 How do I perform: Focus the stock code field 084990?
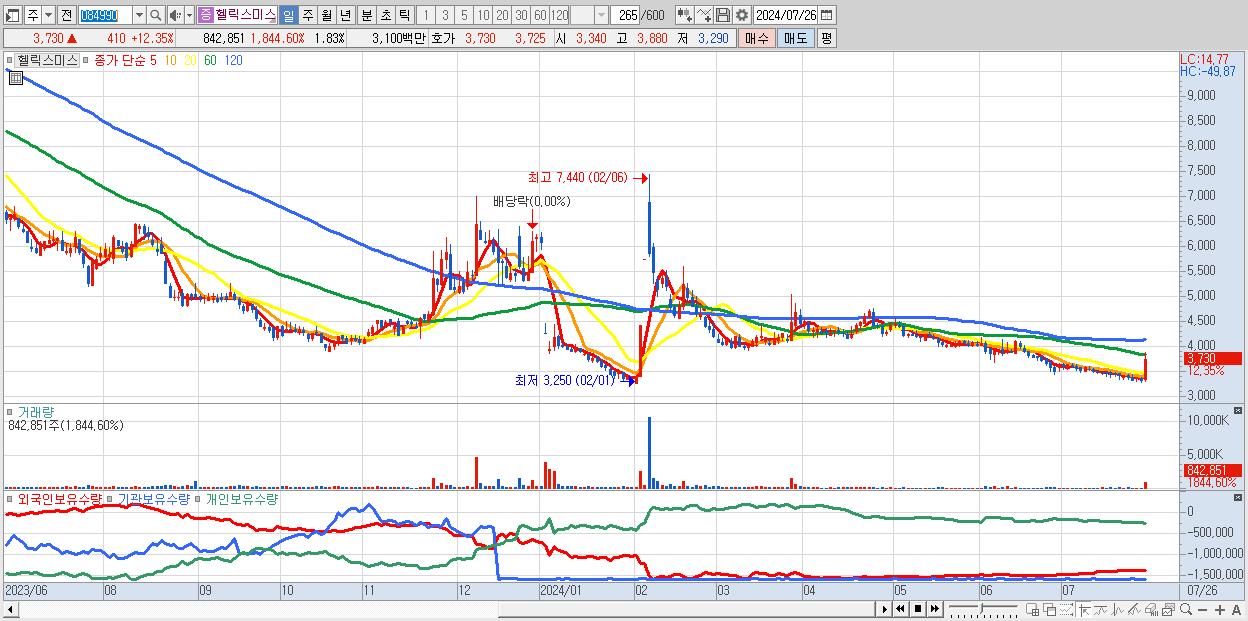104,15
